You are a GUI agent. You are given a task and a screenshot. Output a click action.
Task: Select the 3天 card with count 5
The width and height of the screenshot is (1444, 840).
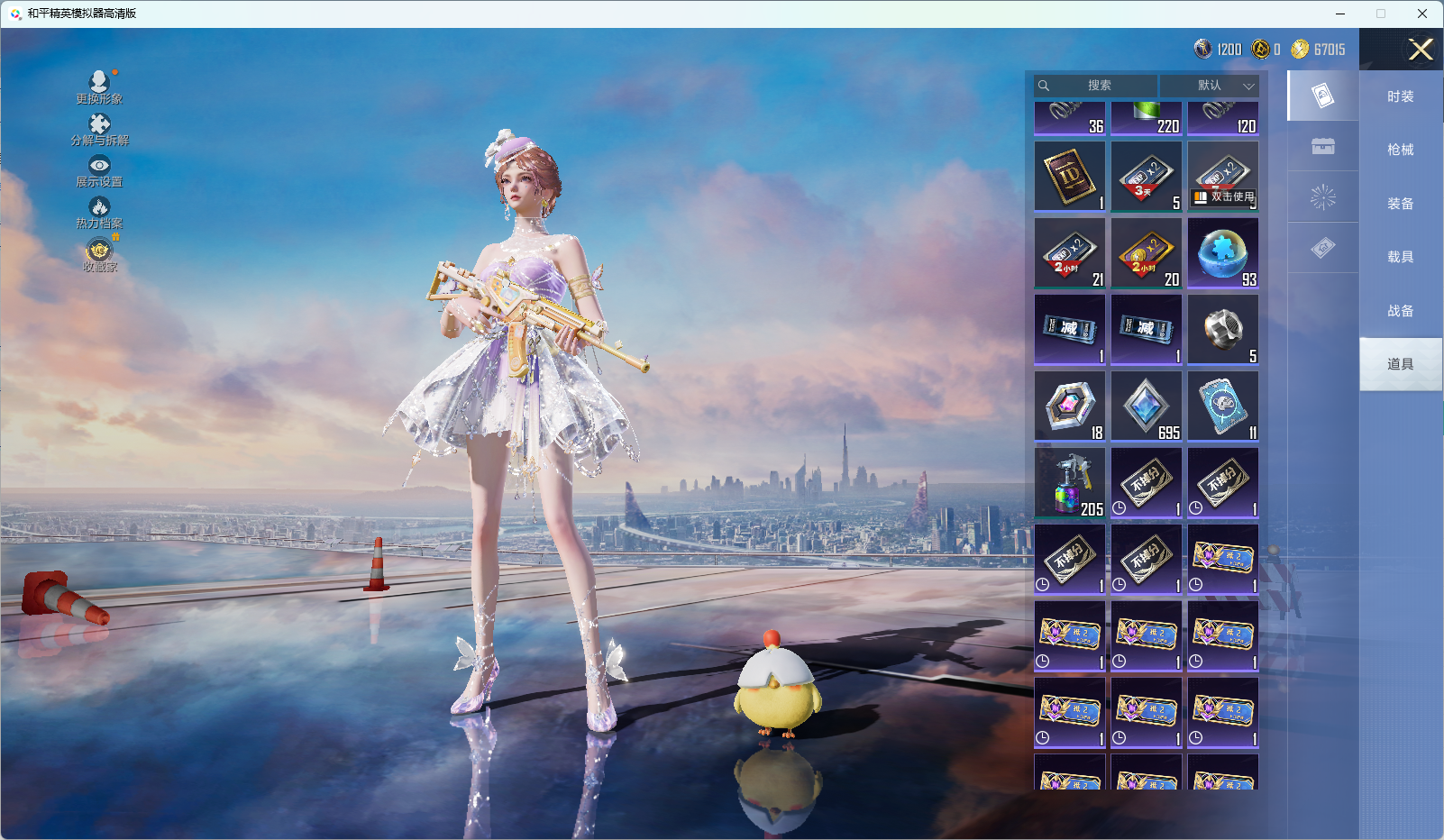pos(1147,177)
